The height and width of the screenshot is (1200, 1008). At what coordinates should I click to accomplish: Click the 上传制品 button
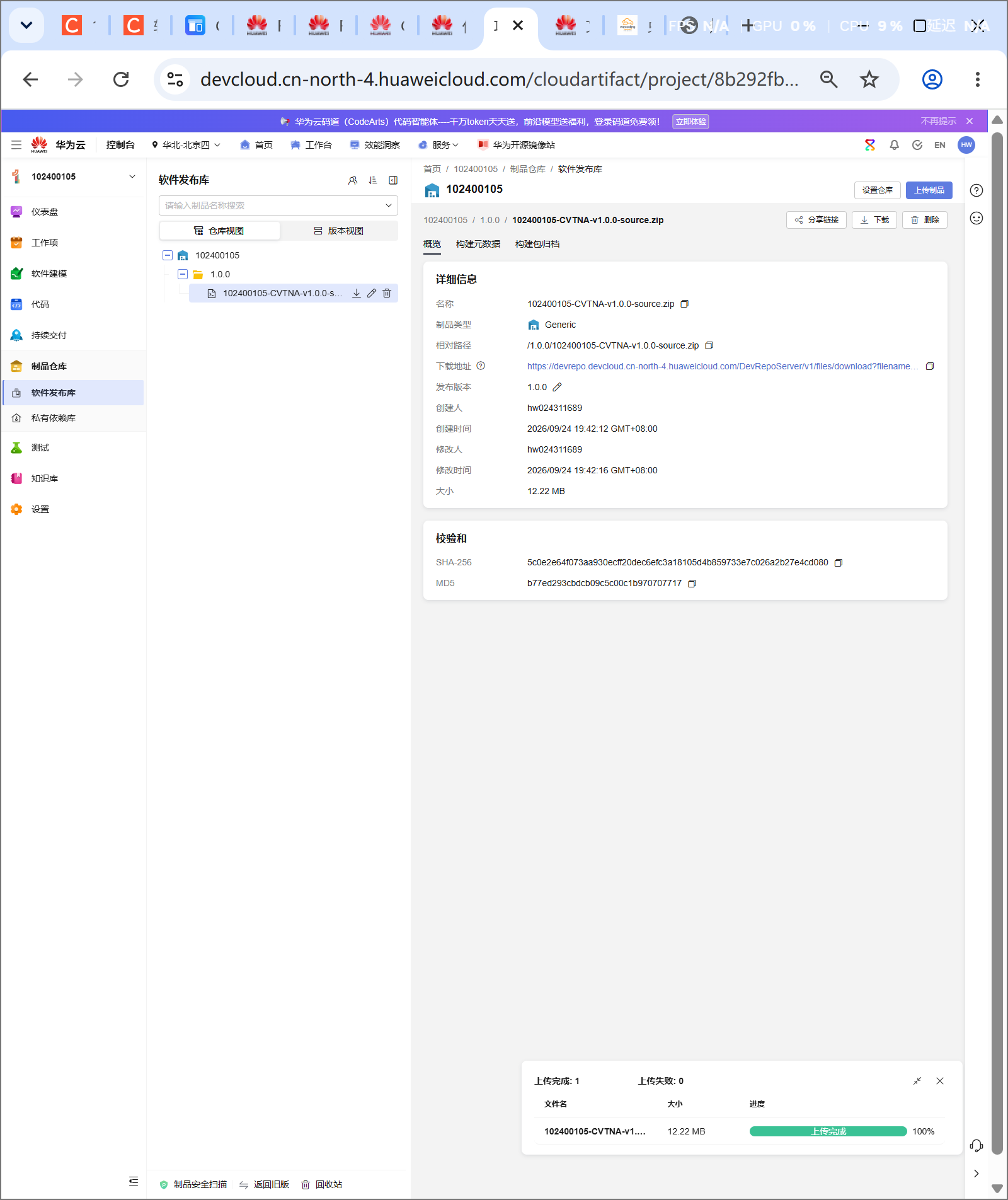pos(929,190)
